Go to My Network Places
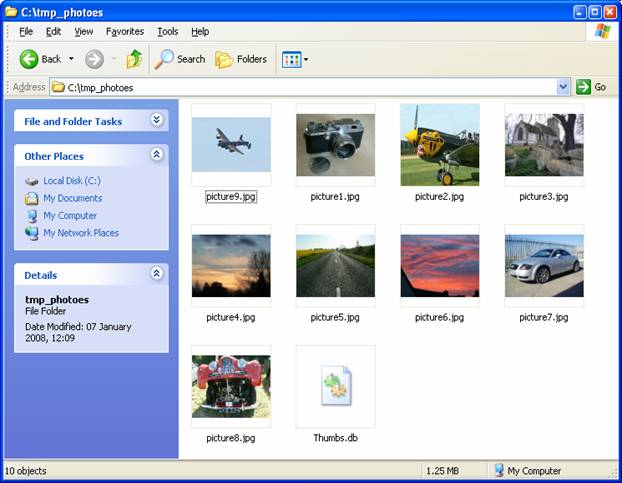Image resolution: width=622 pixels, height=483 pixels. point(80,233)
